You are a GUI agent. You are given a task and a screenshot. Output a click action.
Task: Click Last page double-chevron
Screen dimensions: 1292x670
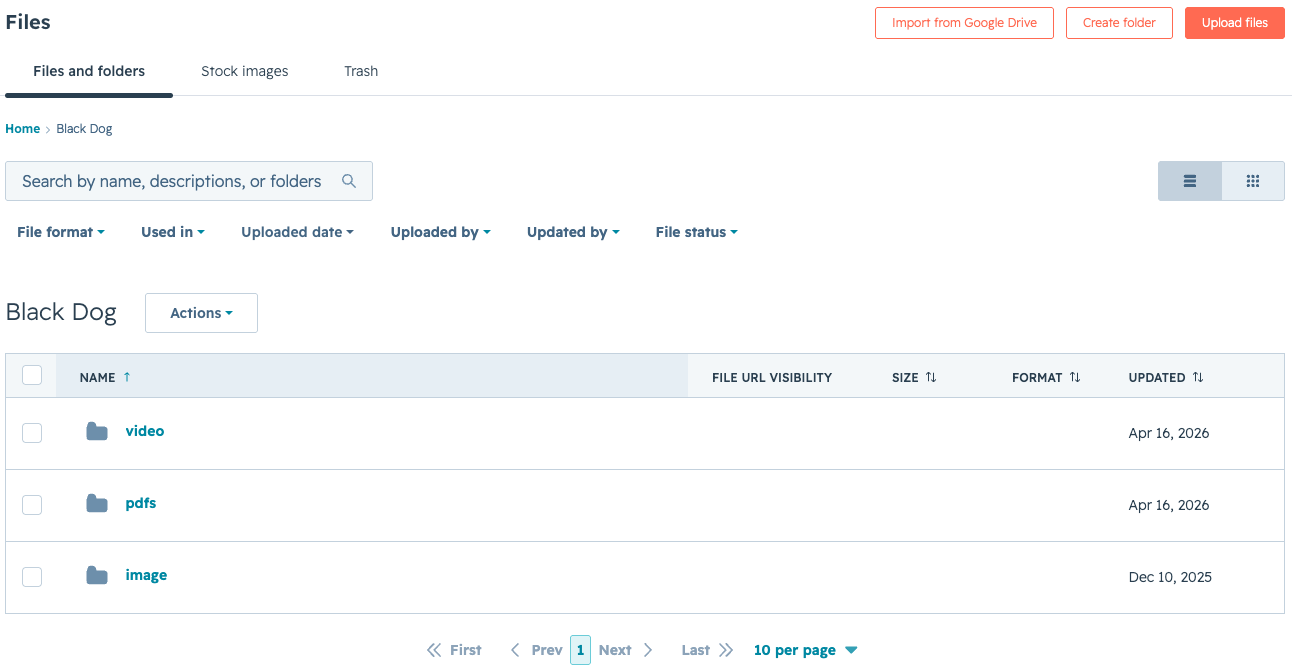click(x=726, y=650)
